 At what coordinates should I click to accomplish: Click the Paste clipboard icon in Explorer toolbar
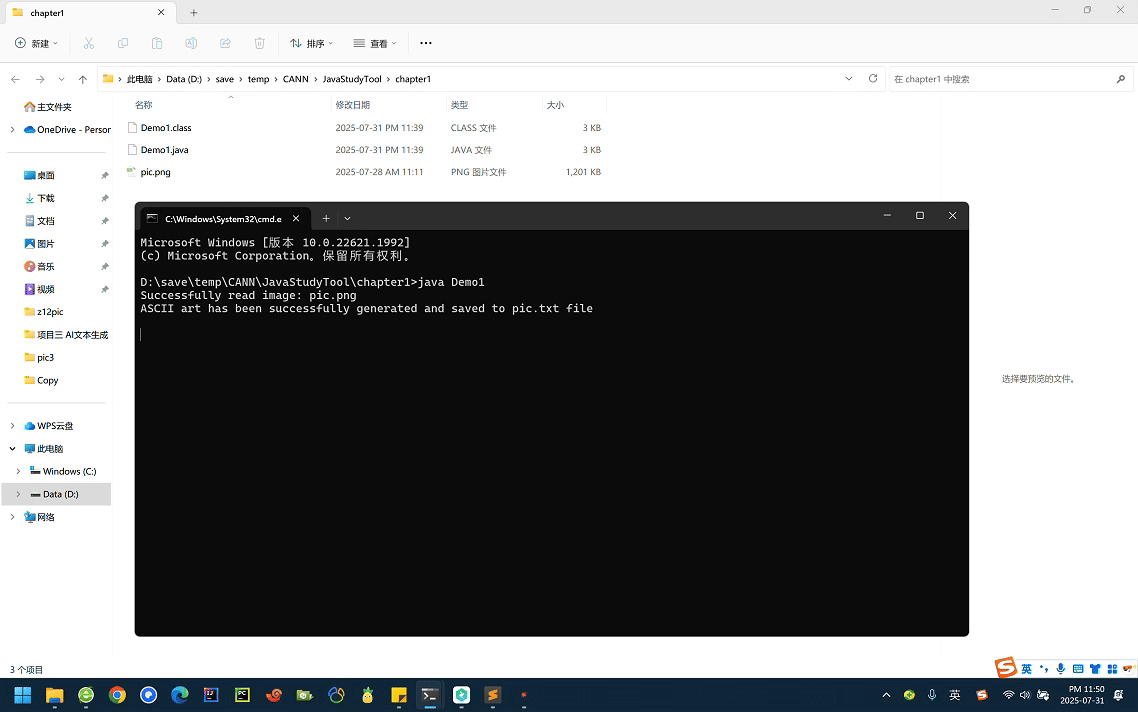point(157,44)
